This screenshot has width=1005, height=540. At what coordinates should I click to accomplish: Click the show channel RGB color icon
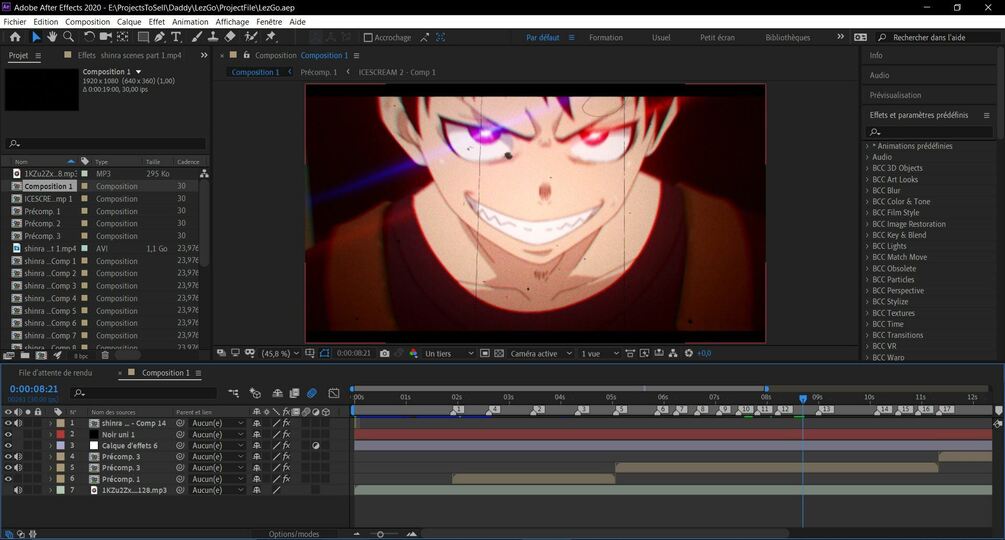point(413,353)
